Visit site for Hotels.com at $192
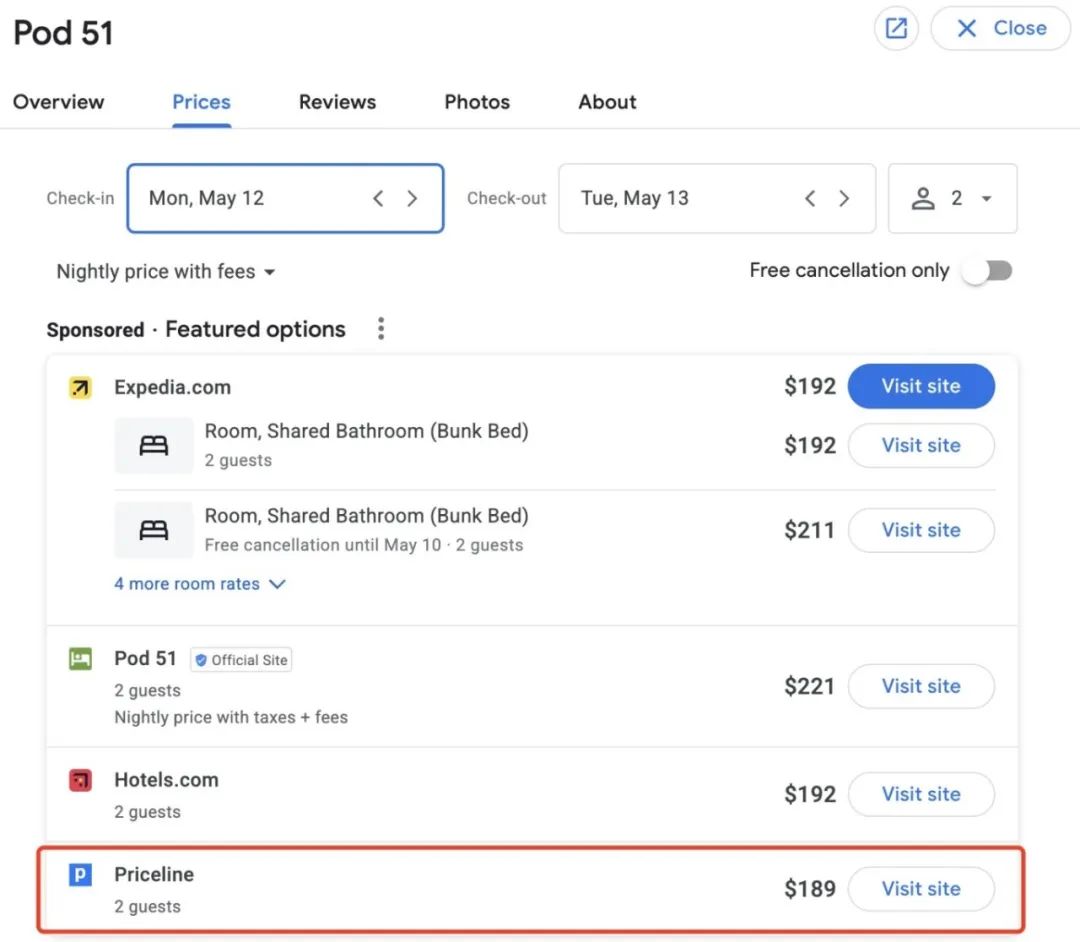1080x942 pixels. 921,794
